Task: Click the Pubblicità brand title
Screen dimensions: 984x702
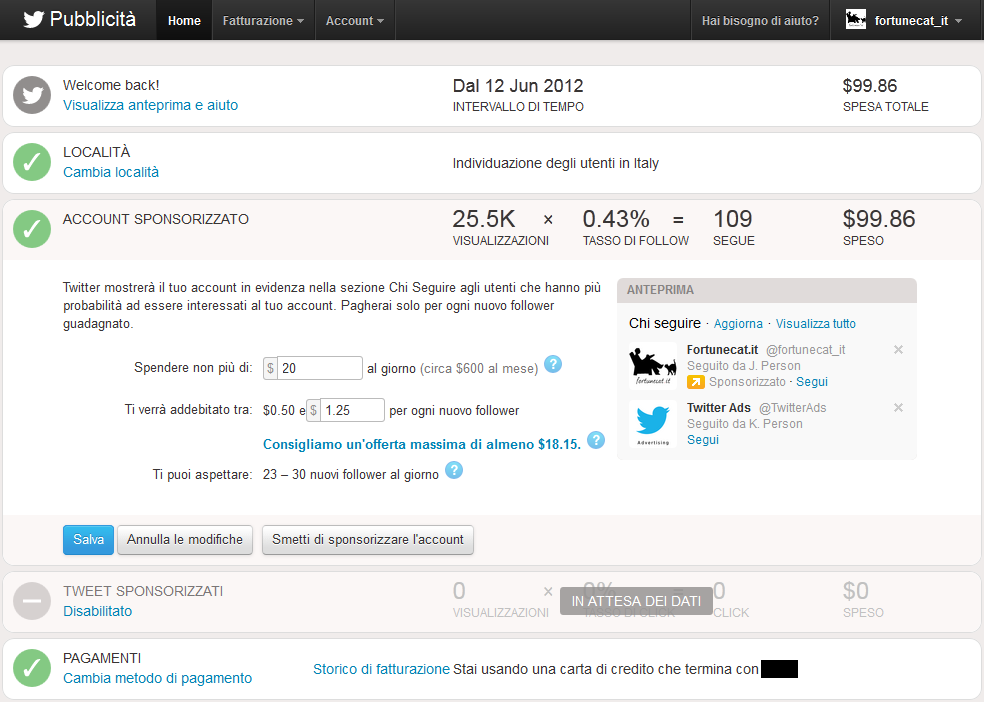Action: [x=93, y=19]
